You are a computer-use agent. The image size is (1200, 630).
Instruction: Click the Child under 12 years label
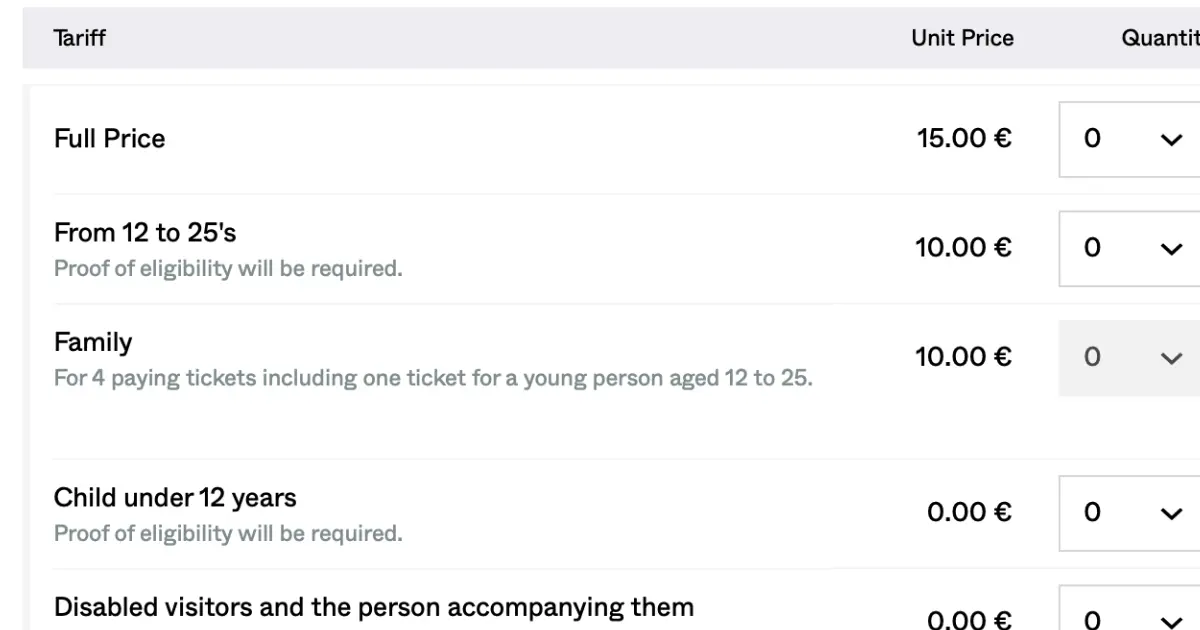click(175, 497)
